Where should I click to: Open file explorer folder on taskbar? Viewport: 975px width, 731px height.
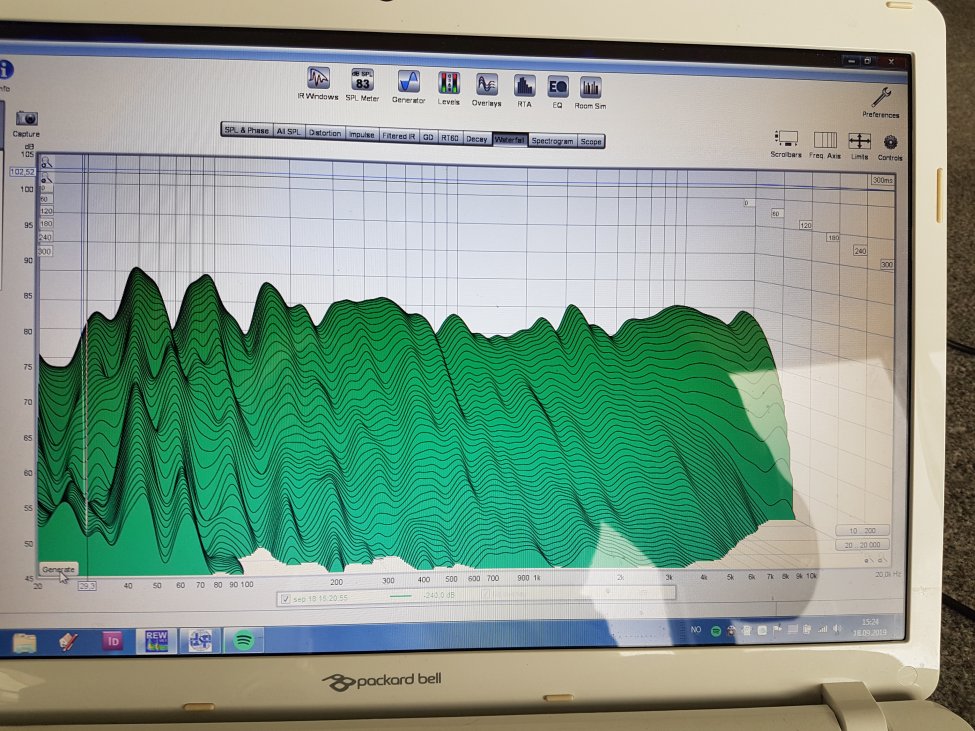pyautogui.click(x=24, y=643)
